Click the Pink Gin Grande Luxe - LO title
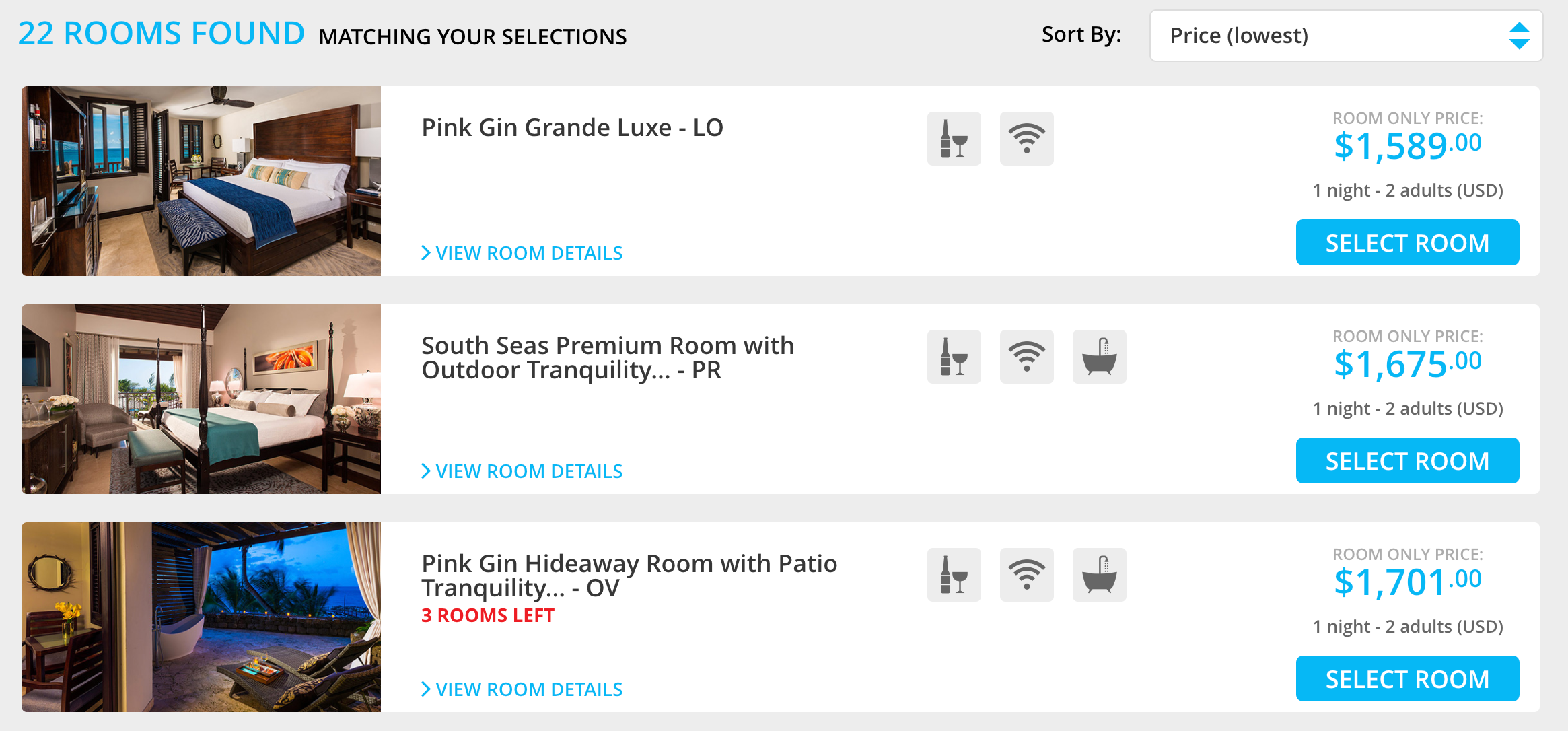The width and height of the screenshot is (1568, 731). point(572,128)
